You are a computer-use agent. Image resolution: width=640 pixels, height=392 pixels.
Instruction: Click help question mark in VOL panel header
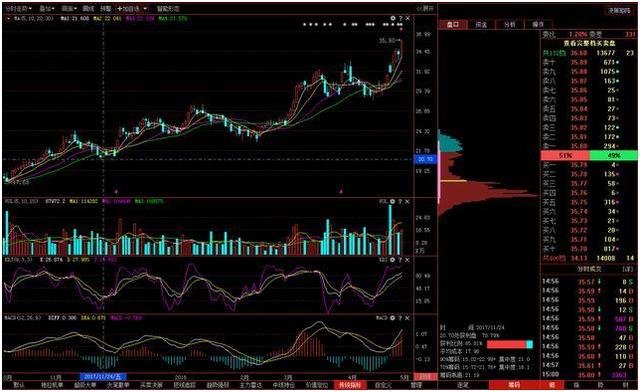coord(400,202)
